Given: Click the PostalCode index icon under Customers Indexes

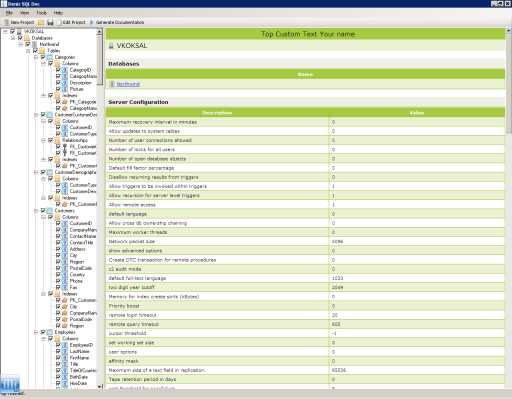Looking at the screenshot, I should pyautogui.click(x=65, y=319).
